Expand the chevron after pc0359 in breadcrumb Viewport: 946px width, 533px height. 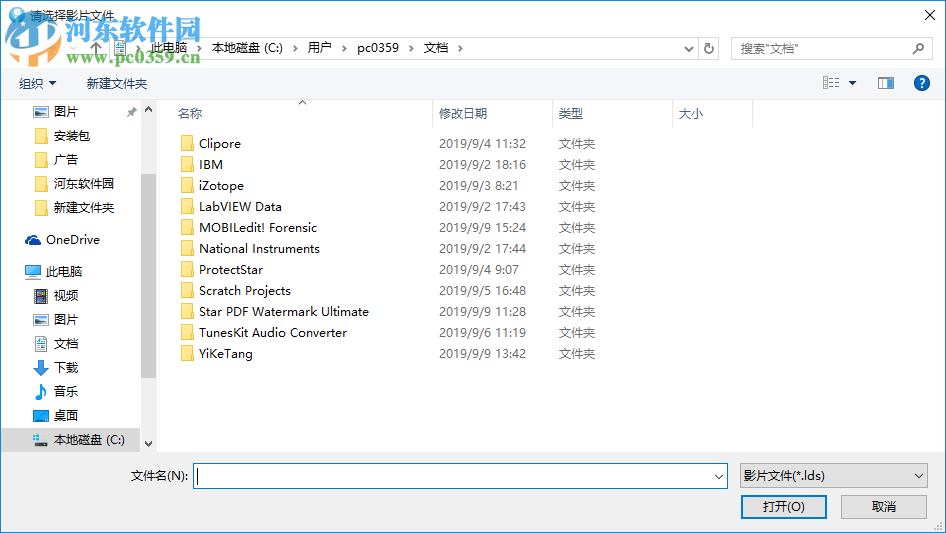click(x=411, y=48)
